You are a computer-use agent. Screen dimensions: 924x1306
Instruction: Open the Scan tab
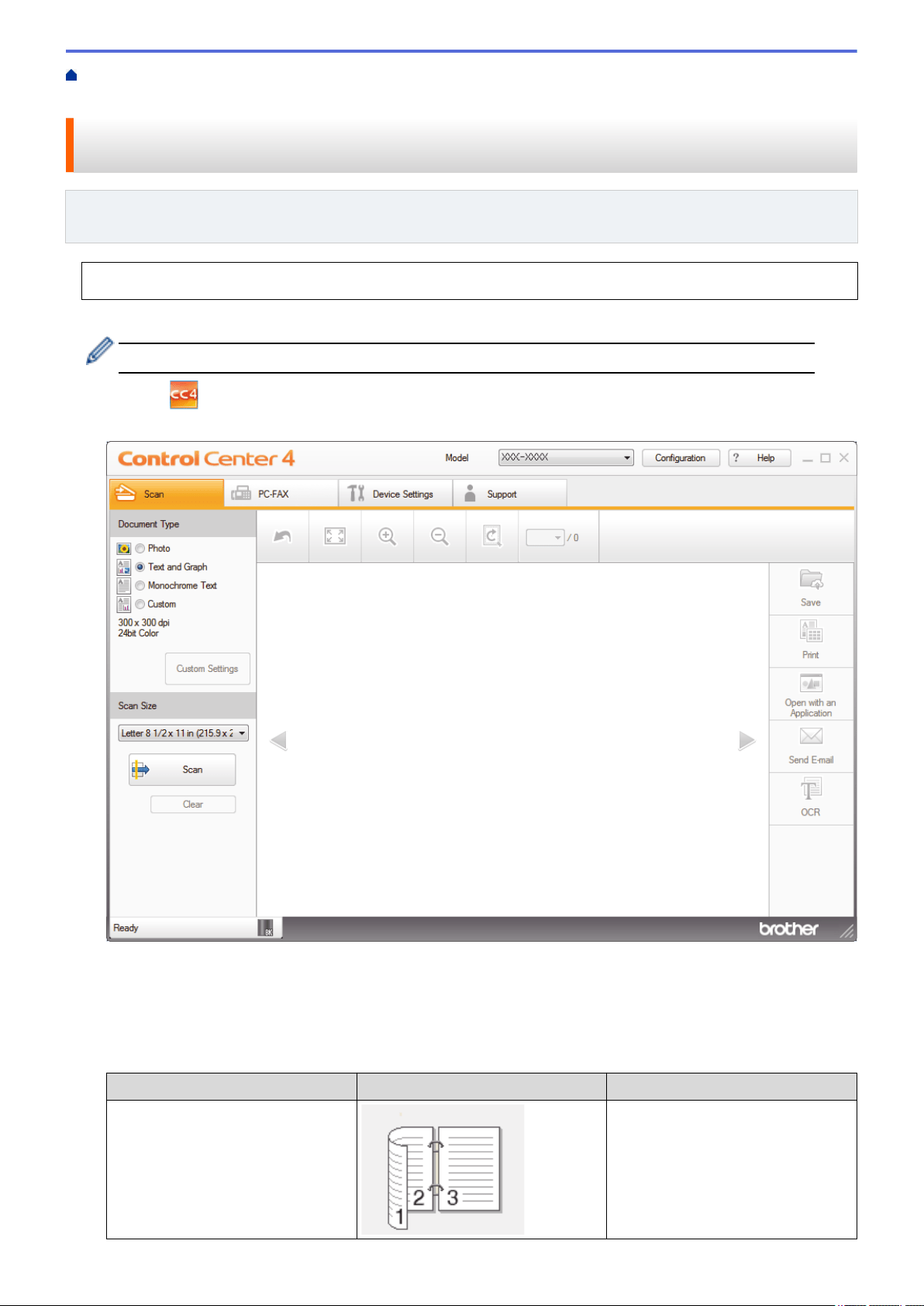click(167, 494)
